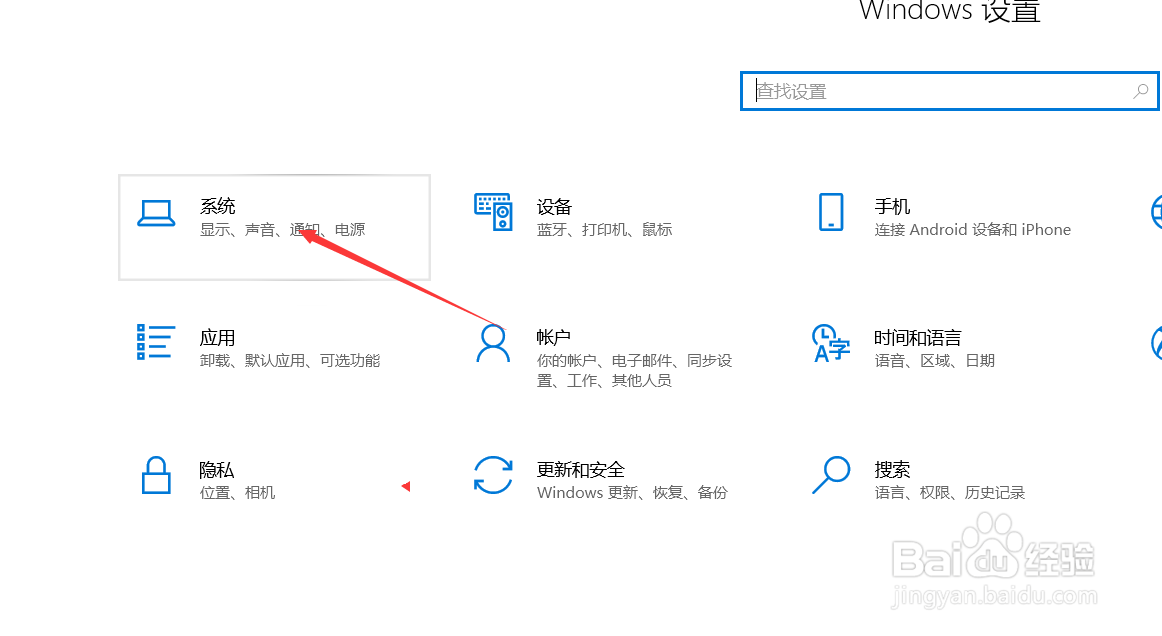Open the 时间和语言 settings icon
Viewport: 1162px width, 636px height.
(x=831, y=344)
